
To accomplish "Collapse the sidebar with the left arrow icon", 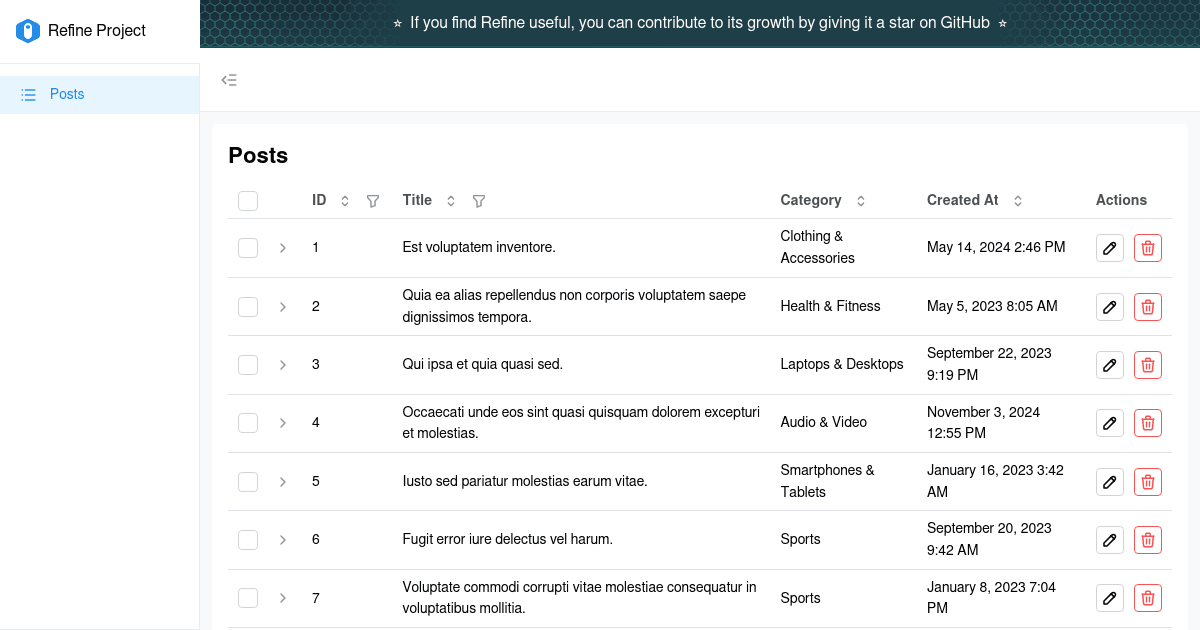I will (x=229, y=79).
